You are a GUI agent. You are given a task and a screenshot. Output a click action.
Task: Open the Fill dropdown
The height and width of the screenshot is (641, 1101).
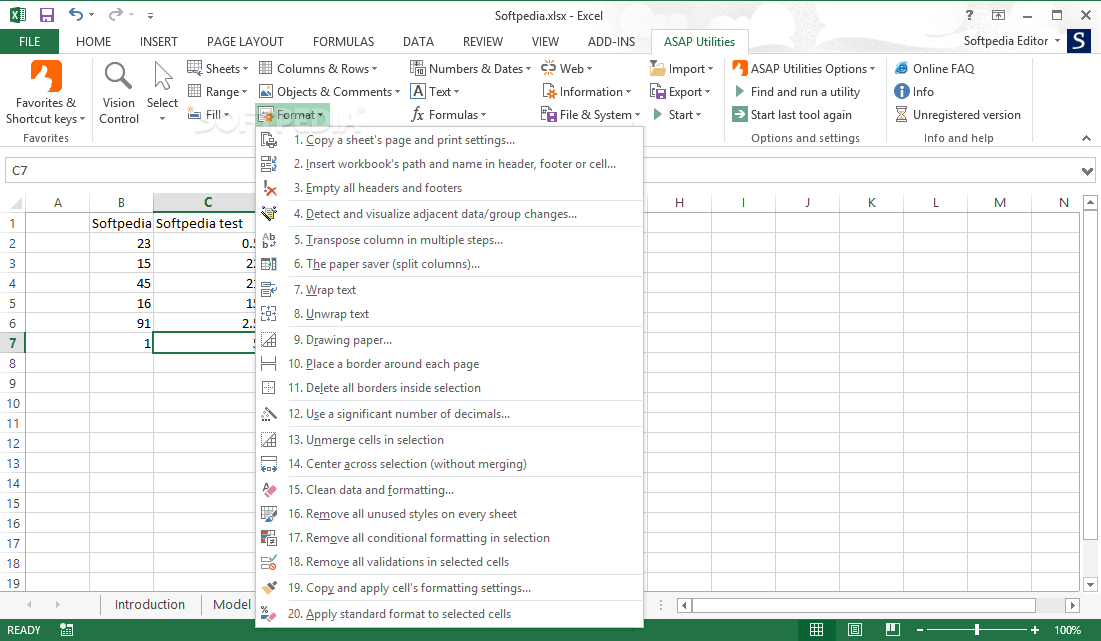coord(209,114)
